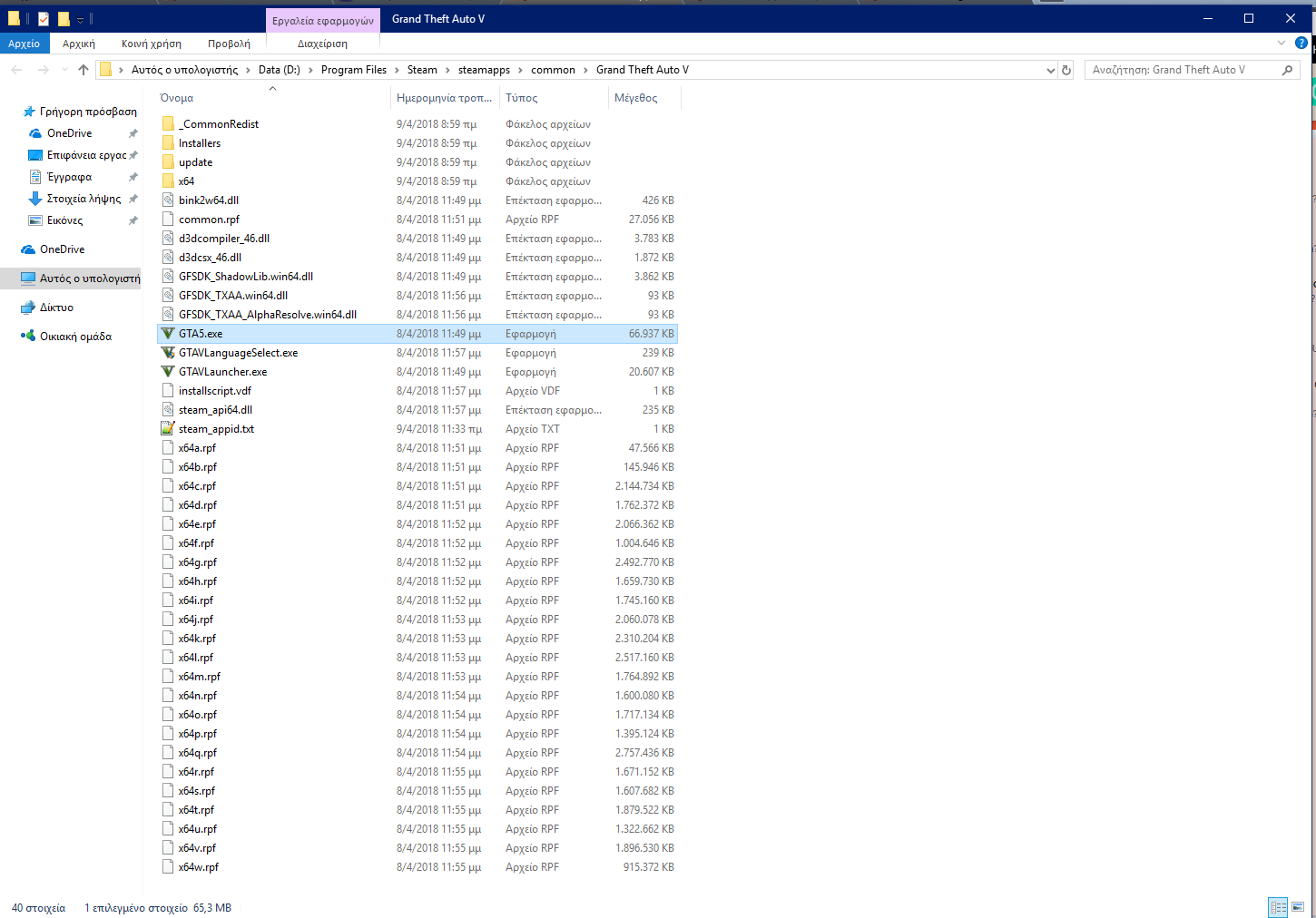Sort by the Τύπος column header
The image size is (1316, 918).
click(x=554, y=98)
